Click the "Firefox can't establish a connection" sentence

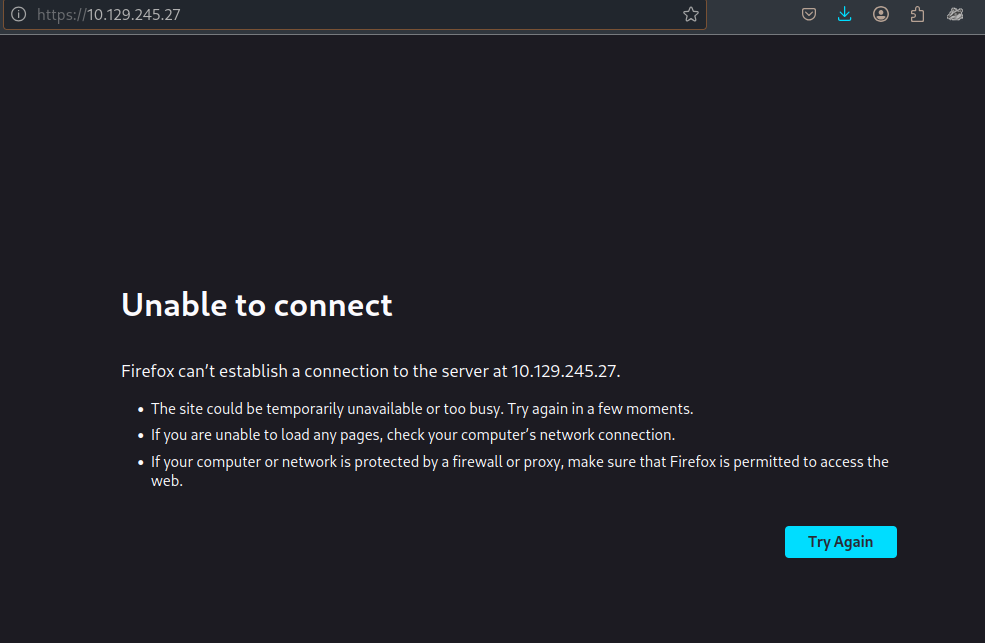(x=371, y=371)
